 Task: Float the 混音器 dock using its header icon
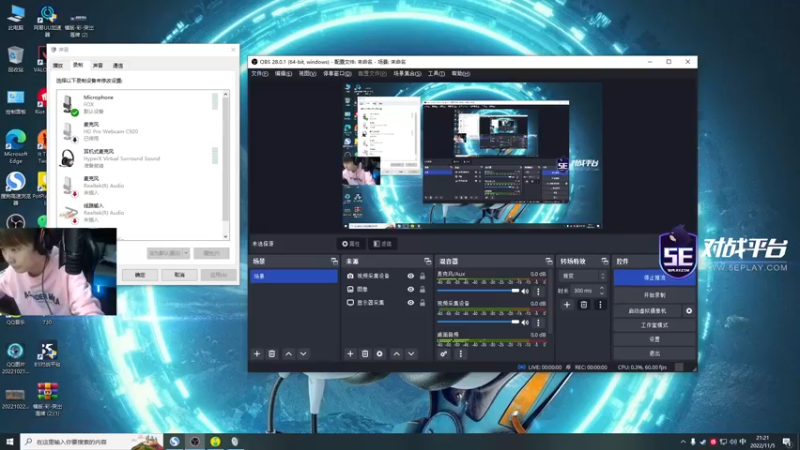tap(548, 261)
